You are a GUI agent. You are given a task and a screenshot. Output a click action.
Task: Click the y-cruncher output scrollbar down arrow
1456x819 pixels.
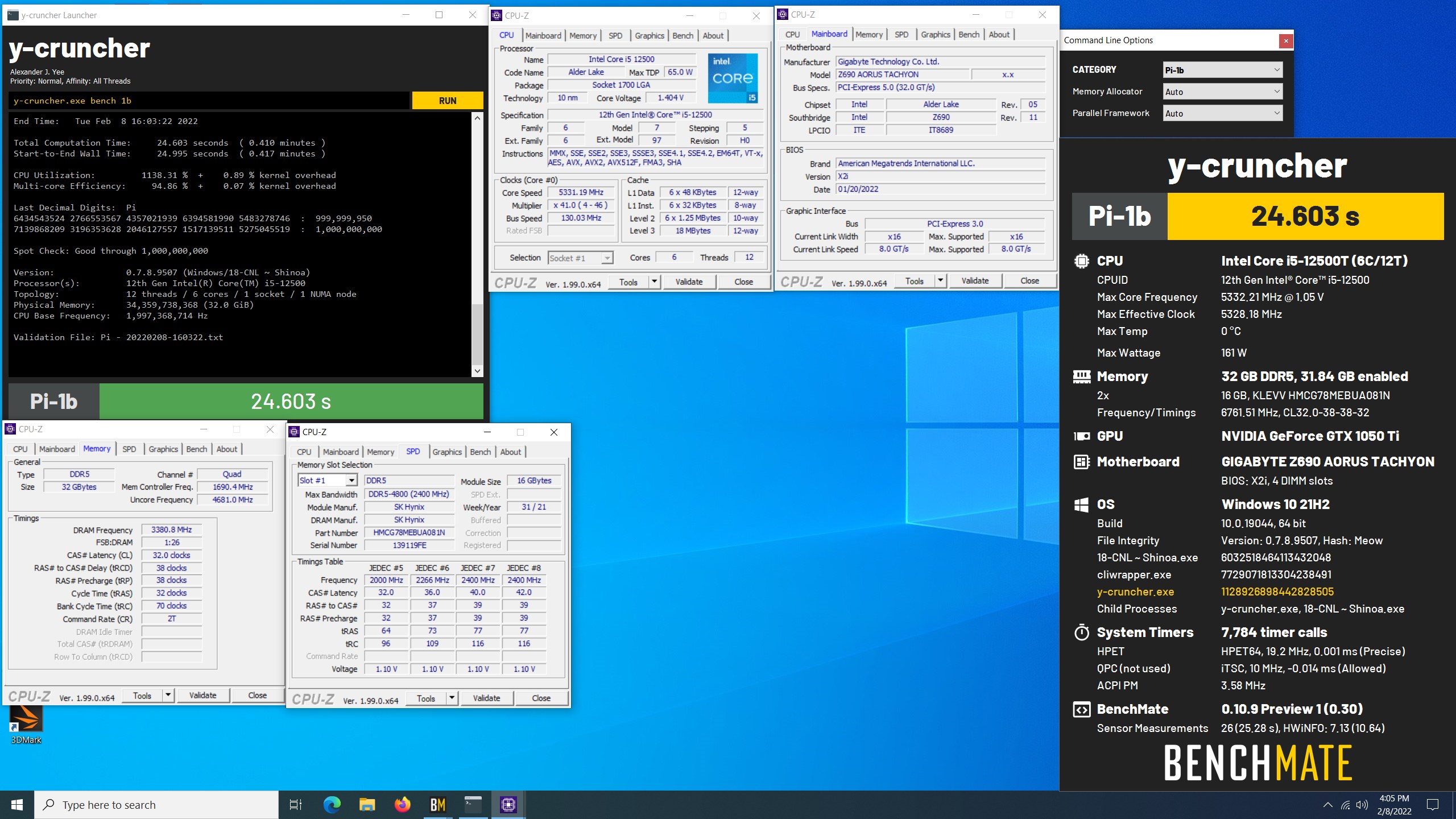click(477, 371)
